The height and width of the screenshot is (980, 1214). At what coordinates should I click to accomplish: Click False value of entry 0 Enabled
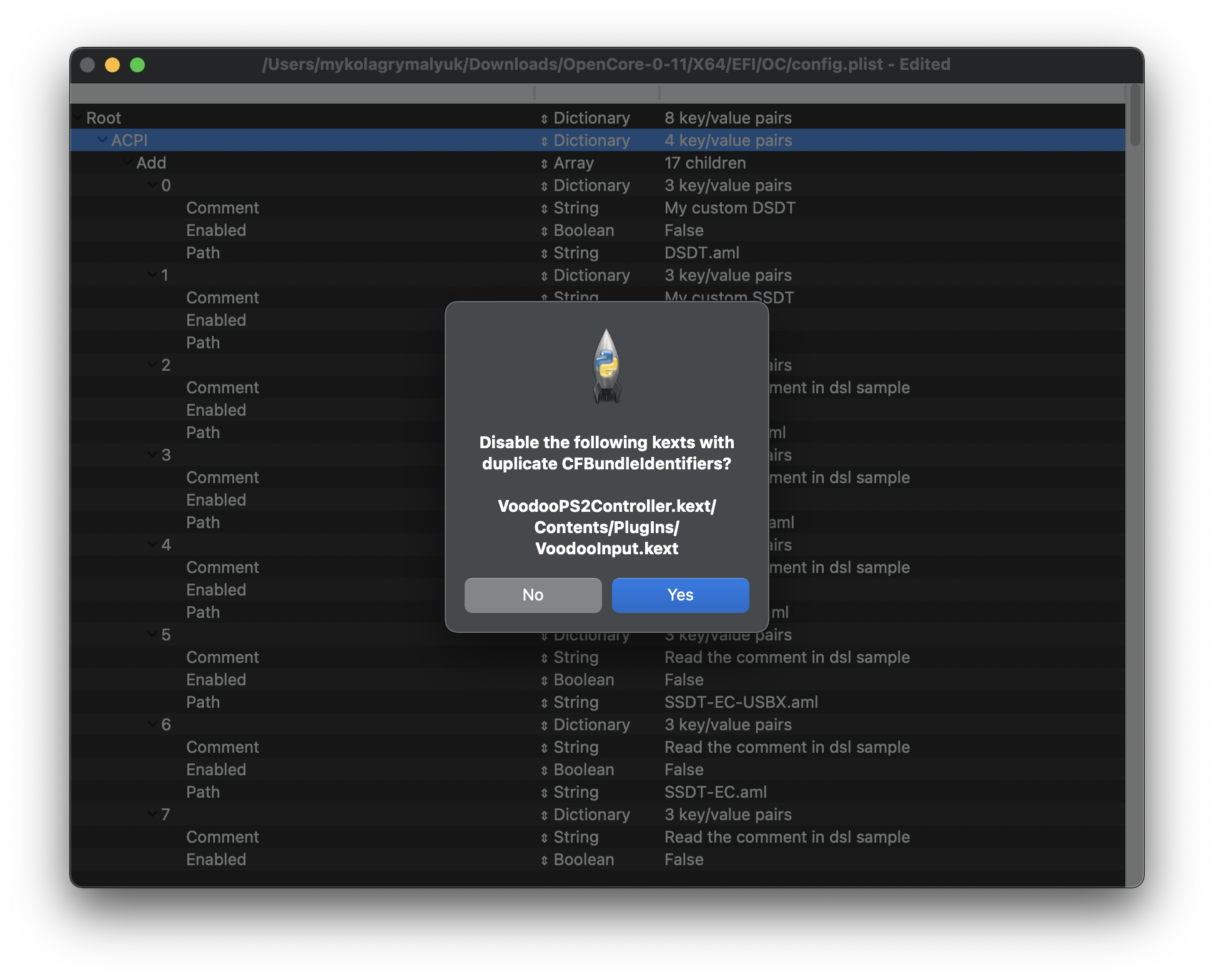pyautogui.click(x=684, y=230)
